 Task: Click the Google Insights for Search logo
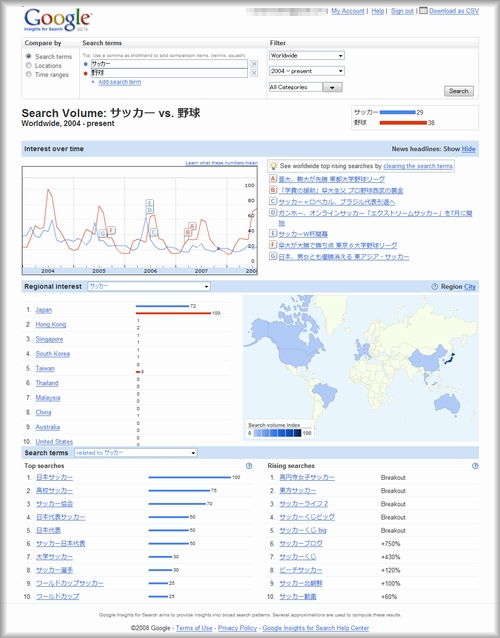pos(57,20)
